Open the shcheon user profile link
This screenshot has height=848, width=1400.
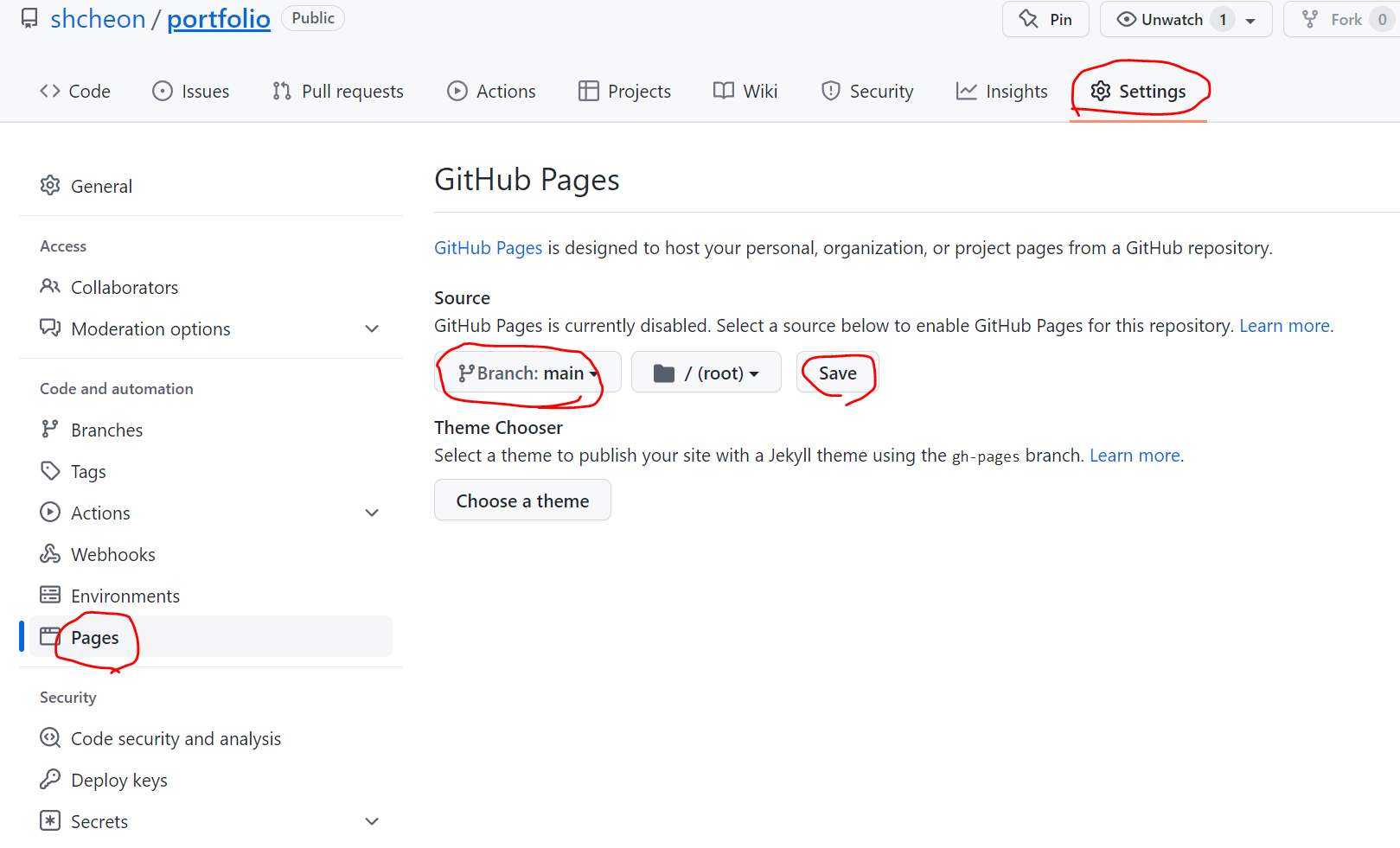[98, 18]
